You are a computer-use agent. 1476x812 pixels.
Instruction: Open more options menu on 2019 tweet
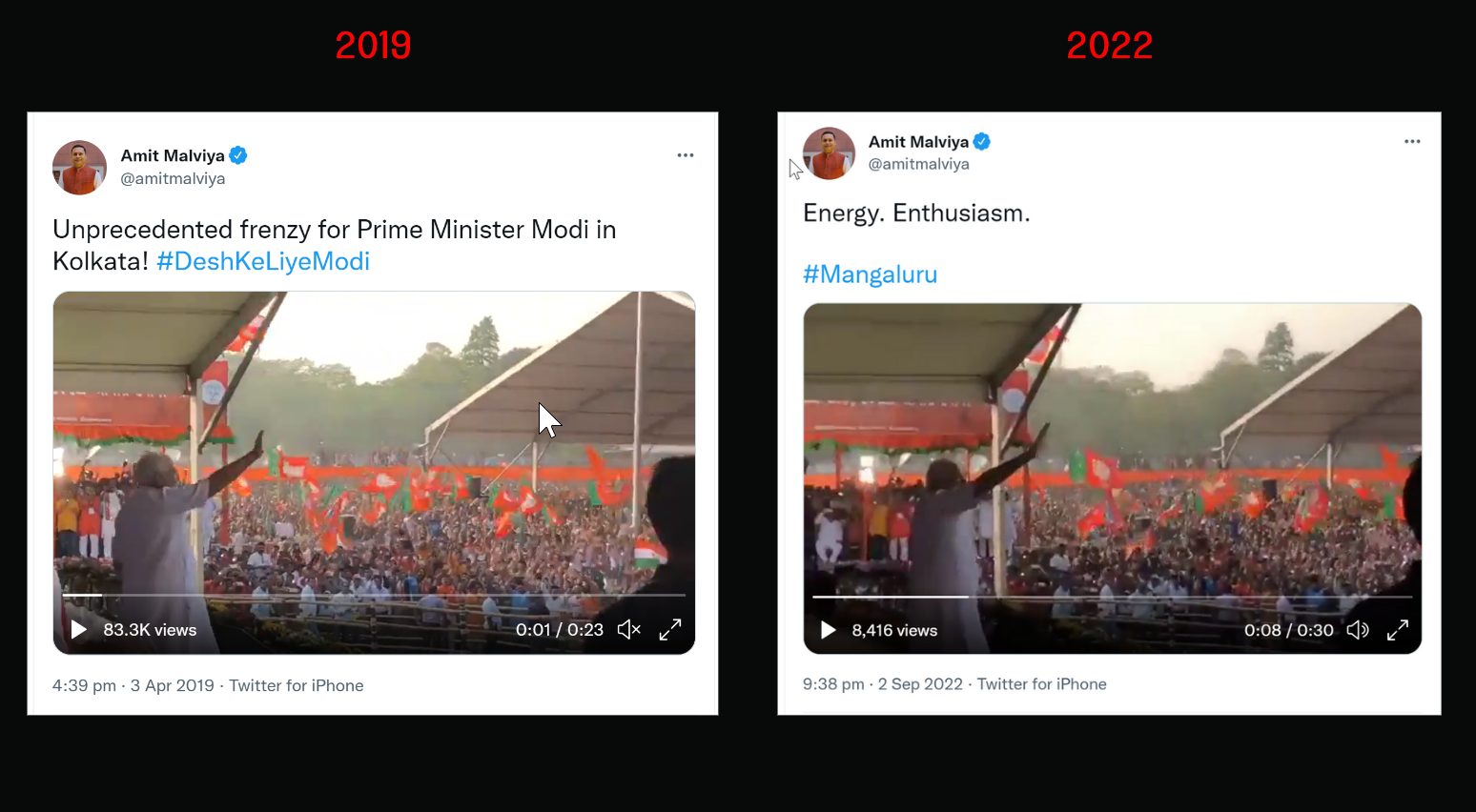[686, 155]
